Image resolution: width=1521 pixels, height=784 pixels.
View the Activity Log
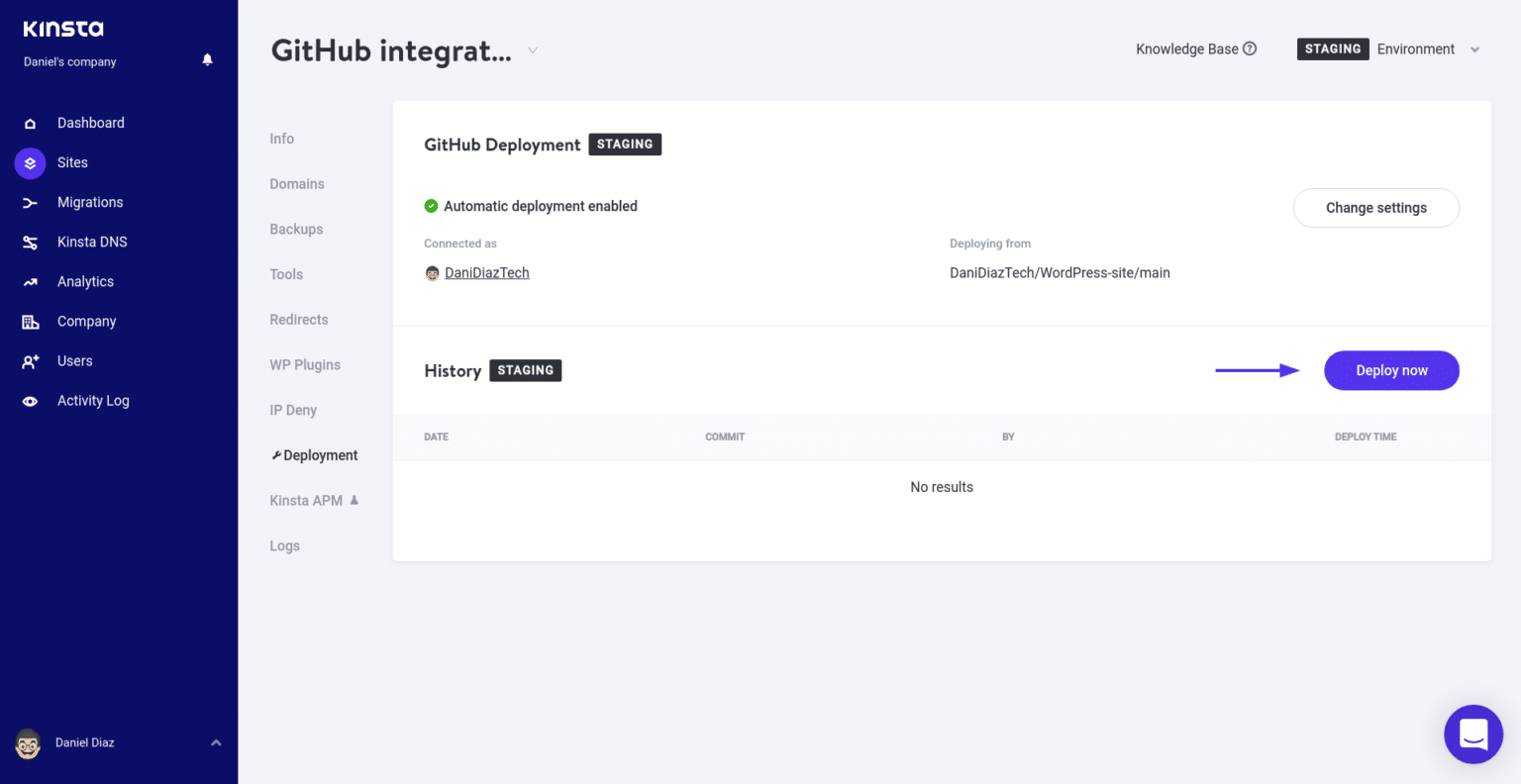93,400
